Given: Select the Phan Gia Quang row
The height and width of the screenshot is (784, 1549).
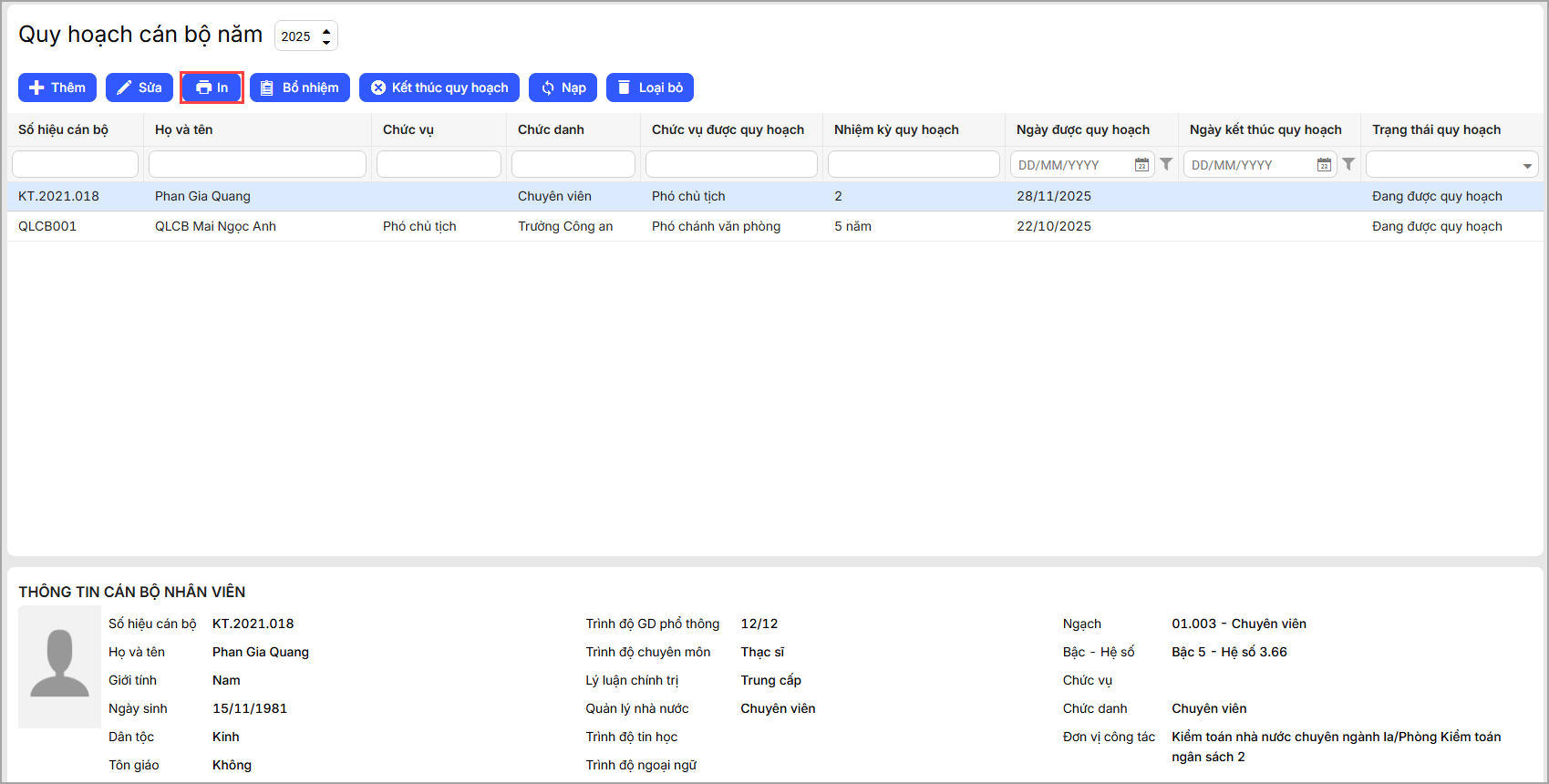Looking at the screenshot, I should [x=202, y=196].
